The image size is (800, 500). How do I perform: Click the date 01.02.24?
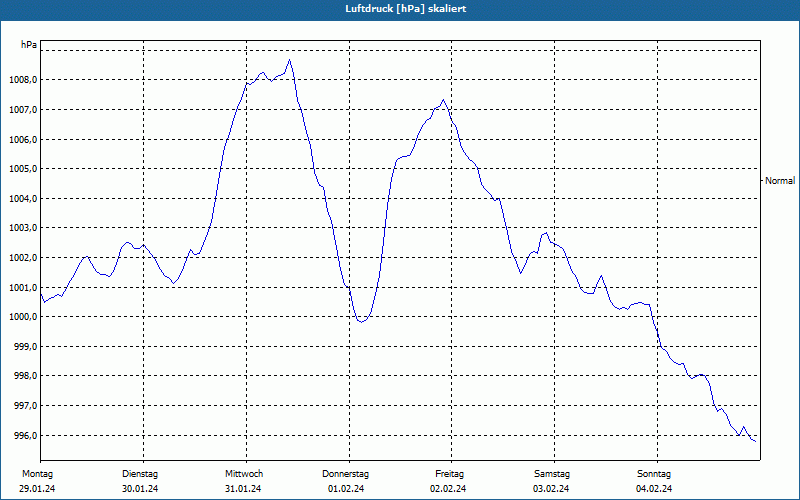346,489
